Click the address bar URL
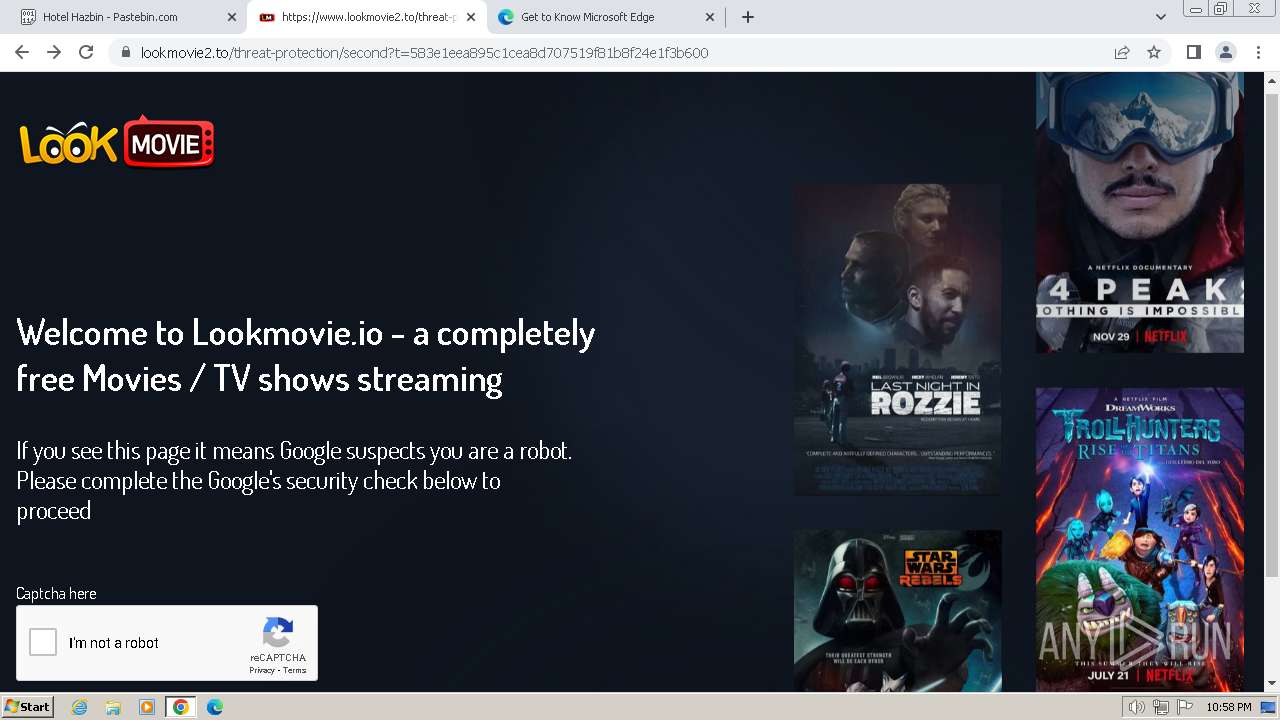Image resolution: width=1280 pixels, height=720 pixels. tap(424, 53)
